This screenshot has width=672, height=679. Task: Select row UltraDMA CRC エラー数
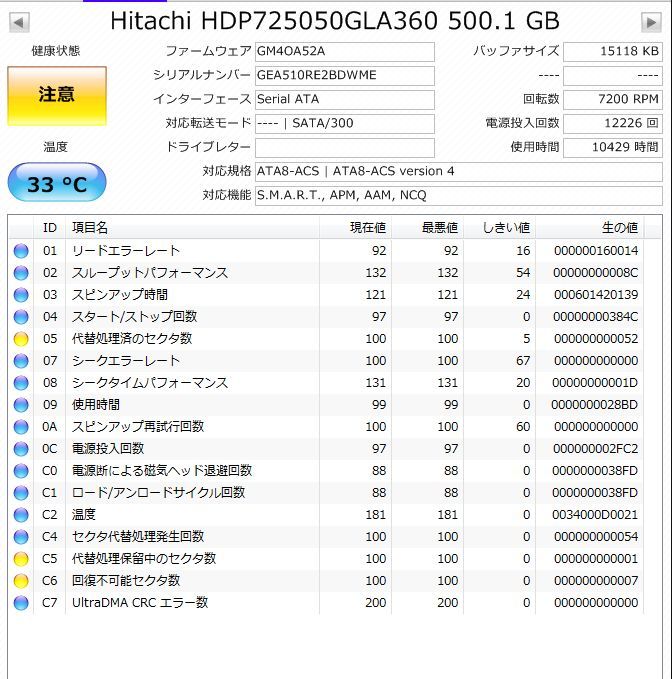click(x=326, y=603)
